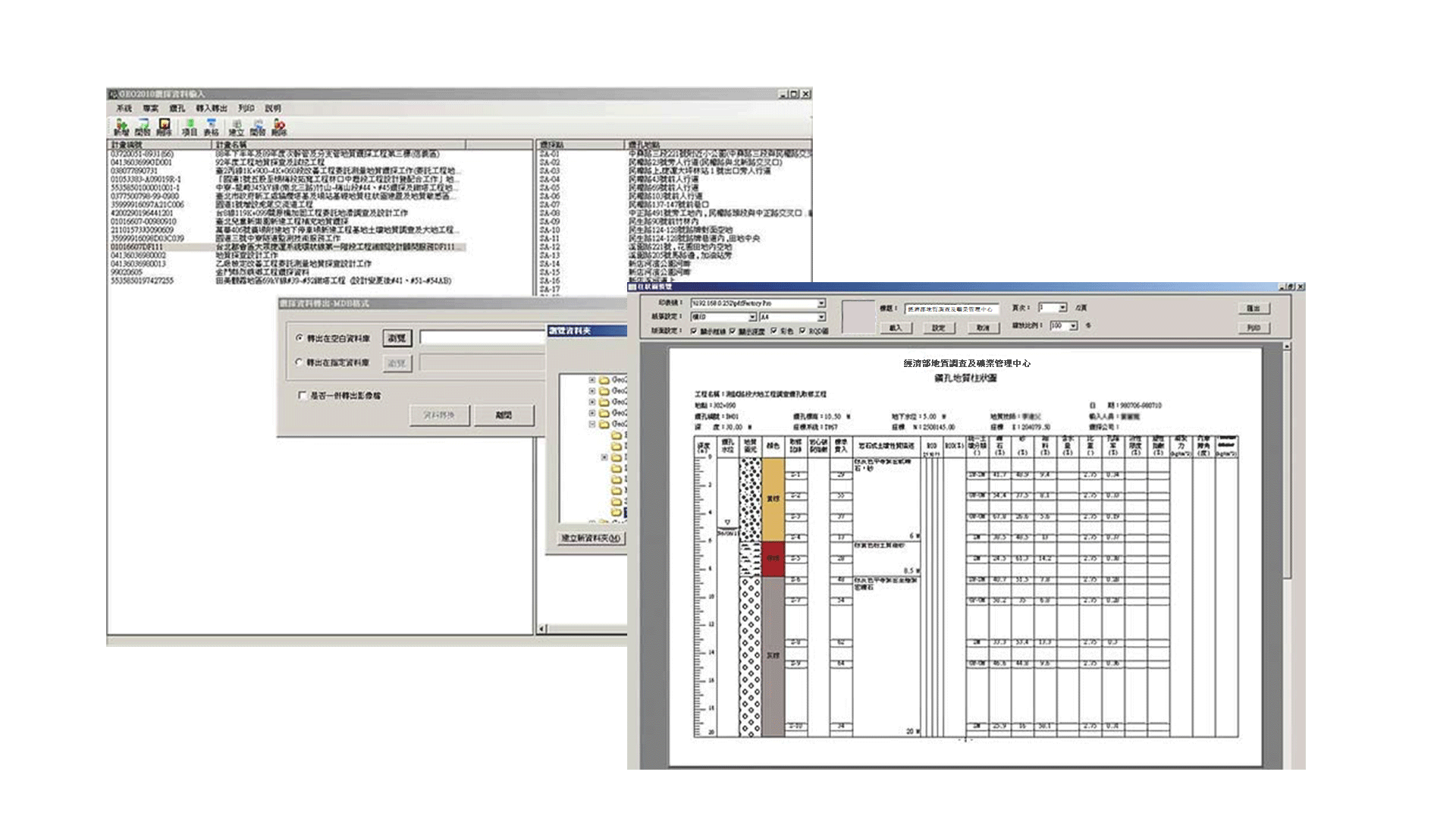The image size is (1456, 819).
Task: Select the second Geo folder icon in the tree
Action: click(x=604, y=391)
